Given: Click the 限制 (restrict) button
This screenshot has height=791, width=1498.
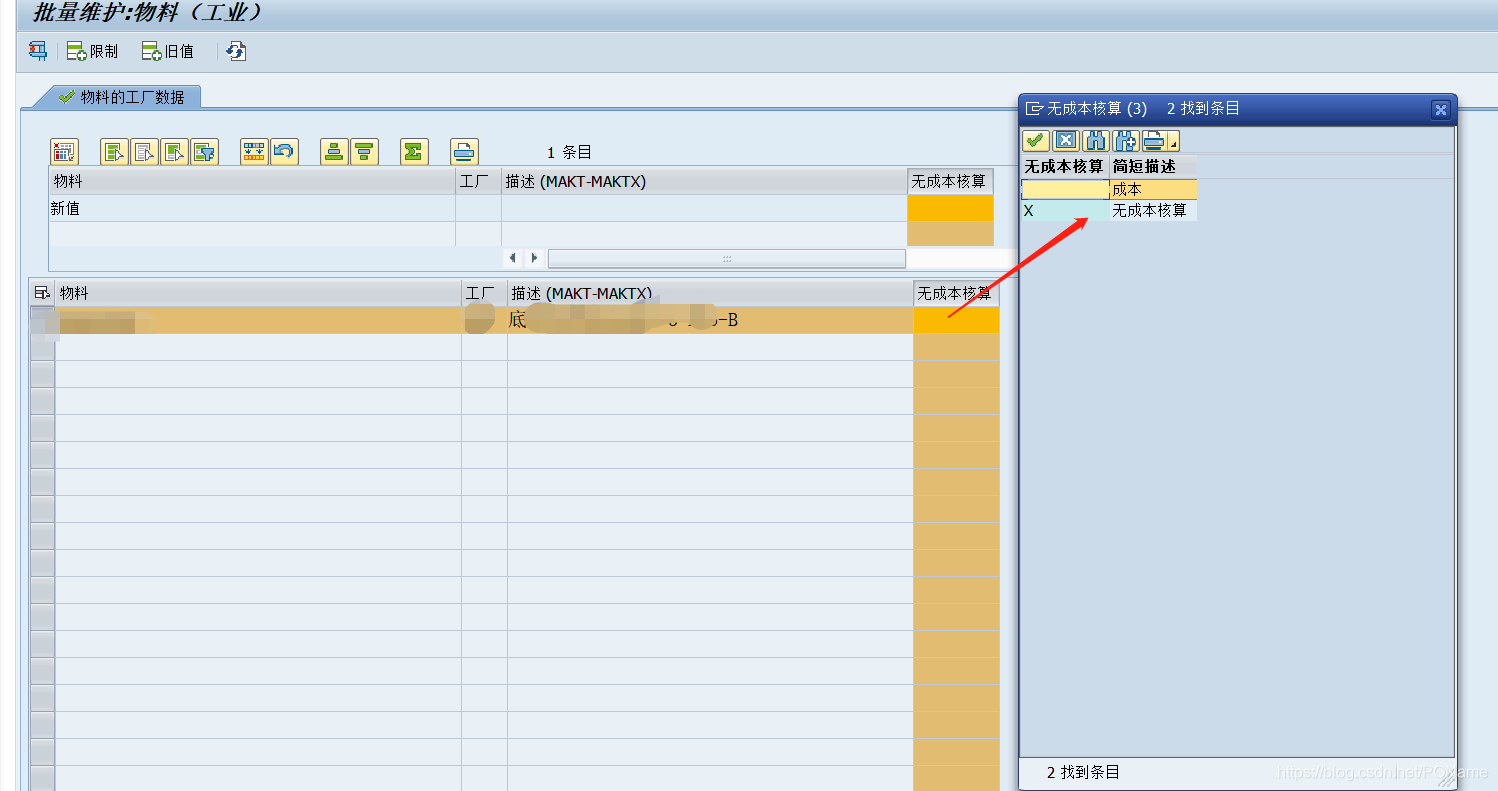Looking at the screenshot, I should [92, 51].
